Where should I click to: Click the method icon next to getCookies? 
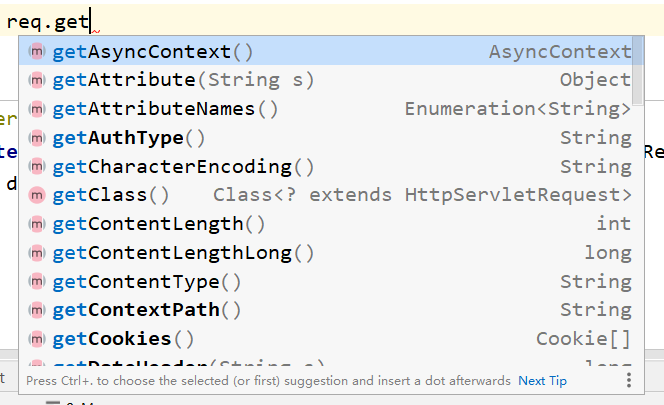coord(37,339)
